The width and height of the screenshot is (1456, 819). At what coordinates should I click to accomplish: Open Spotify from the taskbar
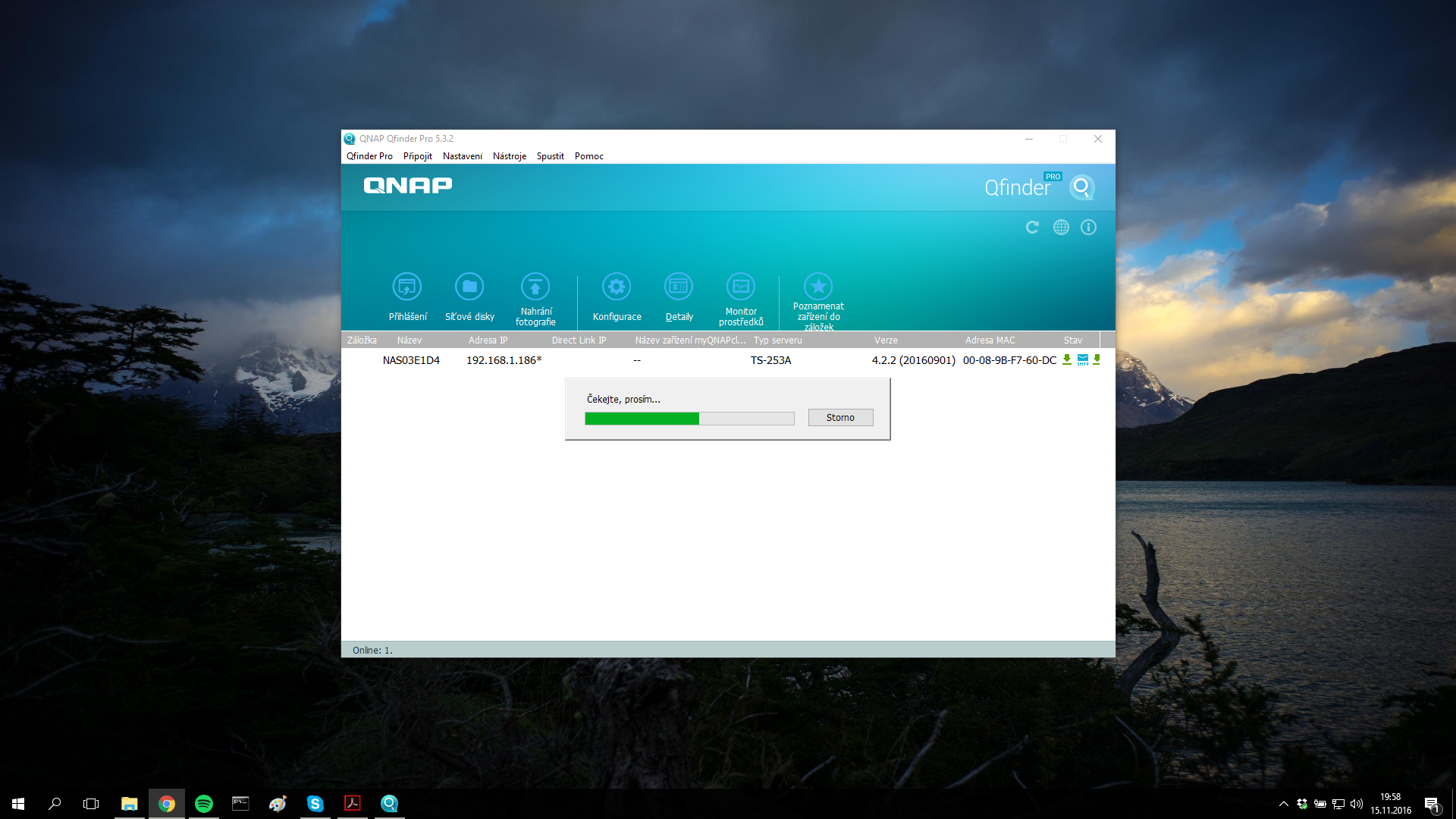(x=203, y=804)
